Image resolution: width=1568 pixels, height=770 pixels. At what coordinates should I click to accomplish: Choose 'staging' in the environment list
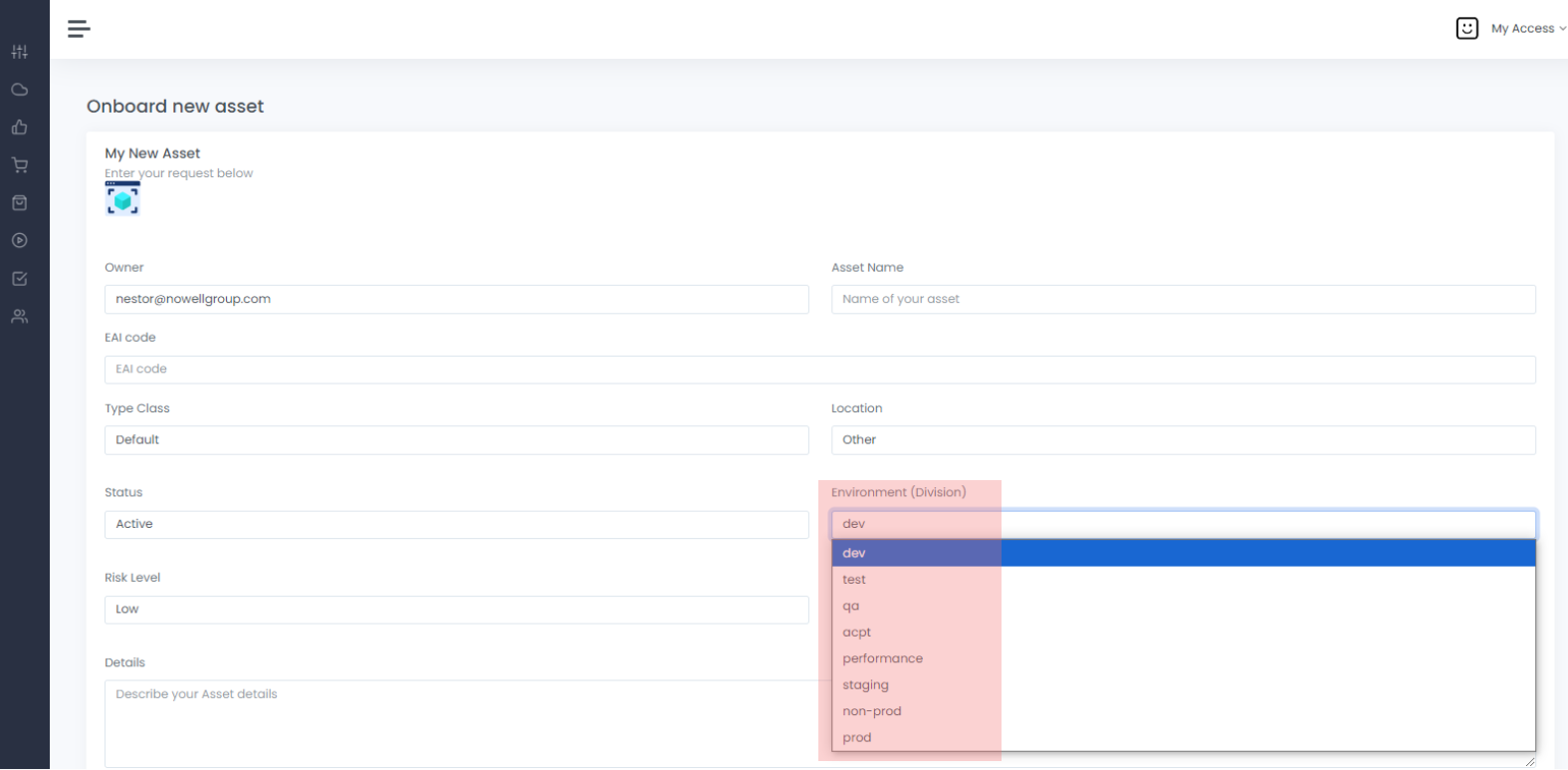click(865, 685)
